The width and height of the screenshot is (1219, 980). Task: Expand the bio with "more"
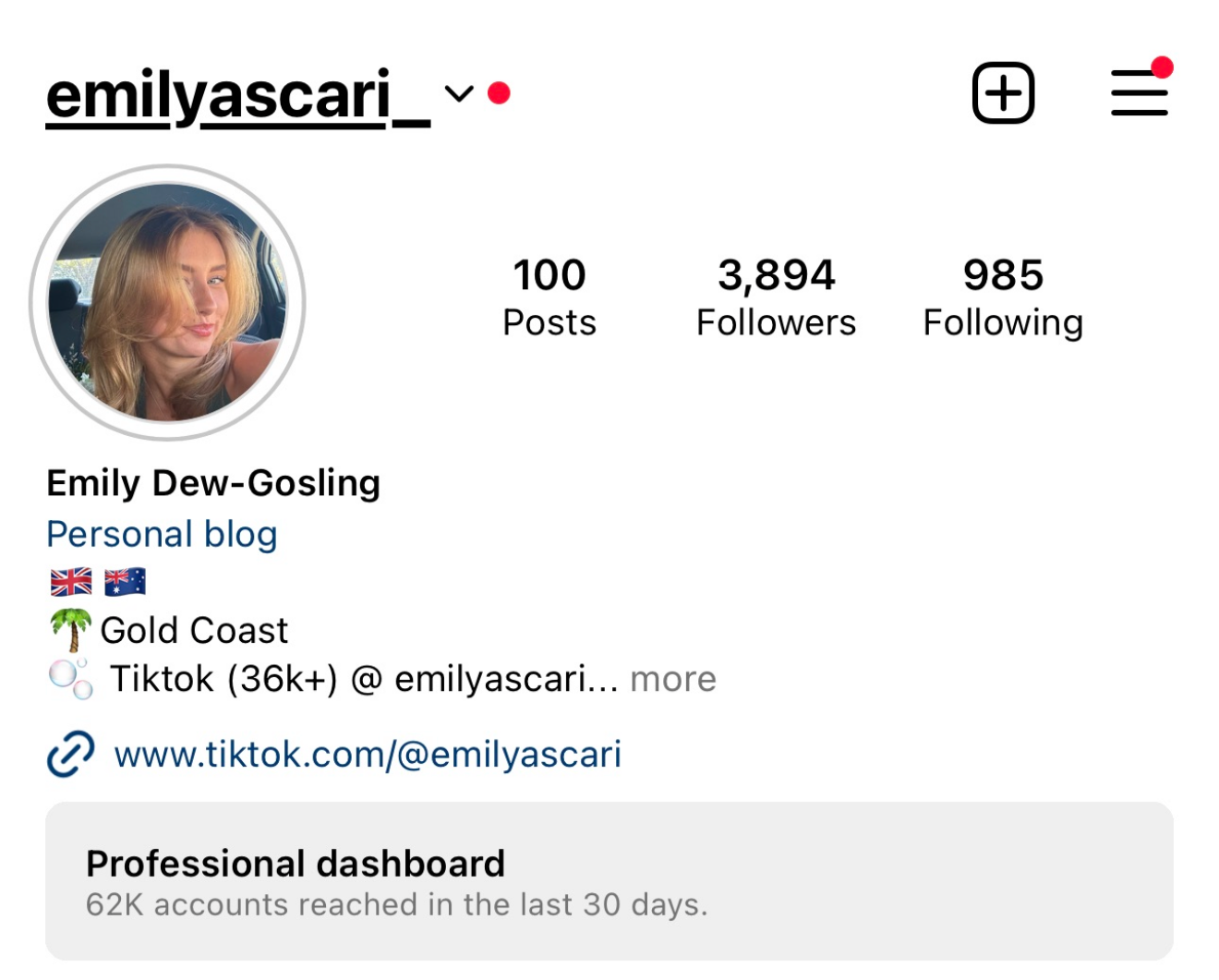(673, 679)
